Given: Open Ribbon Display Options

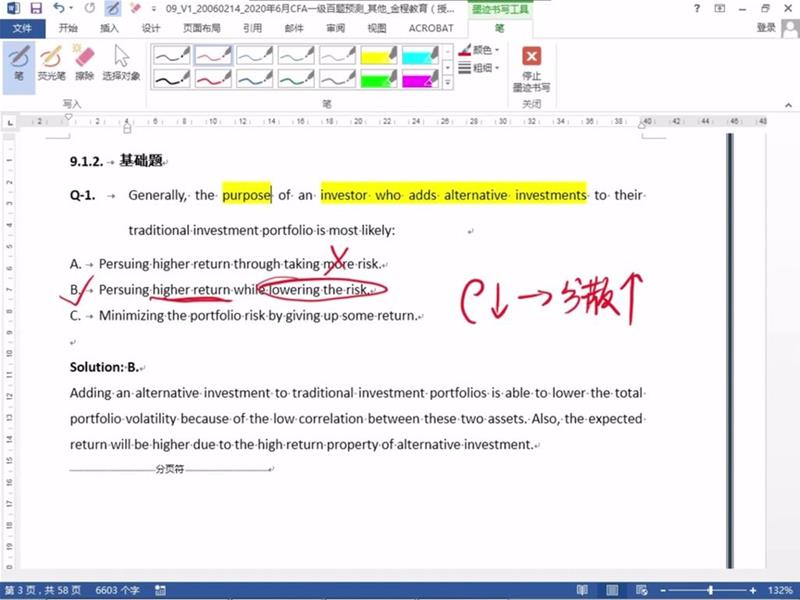Looking at the screenshot, I should [x=719, y=8].
